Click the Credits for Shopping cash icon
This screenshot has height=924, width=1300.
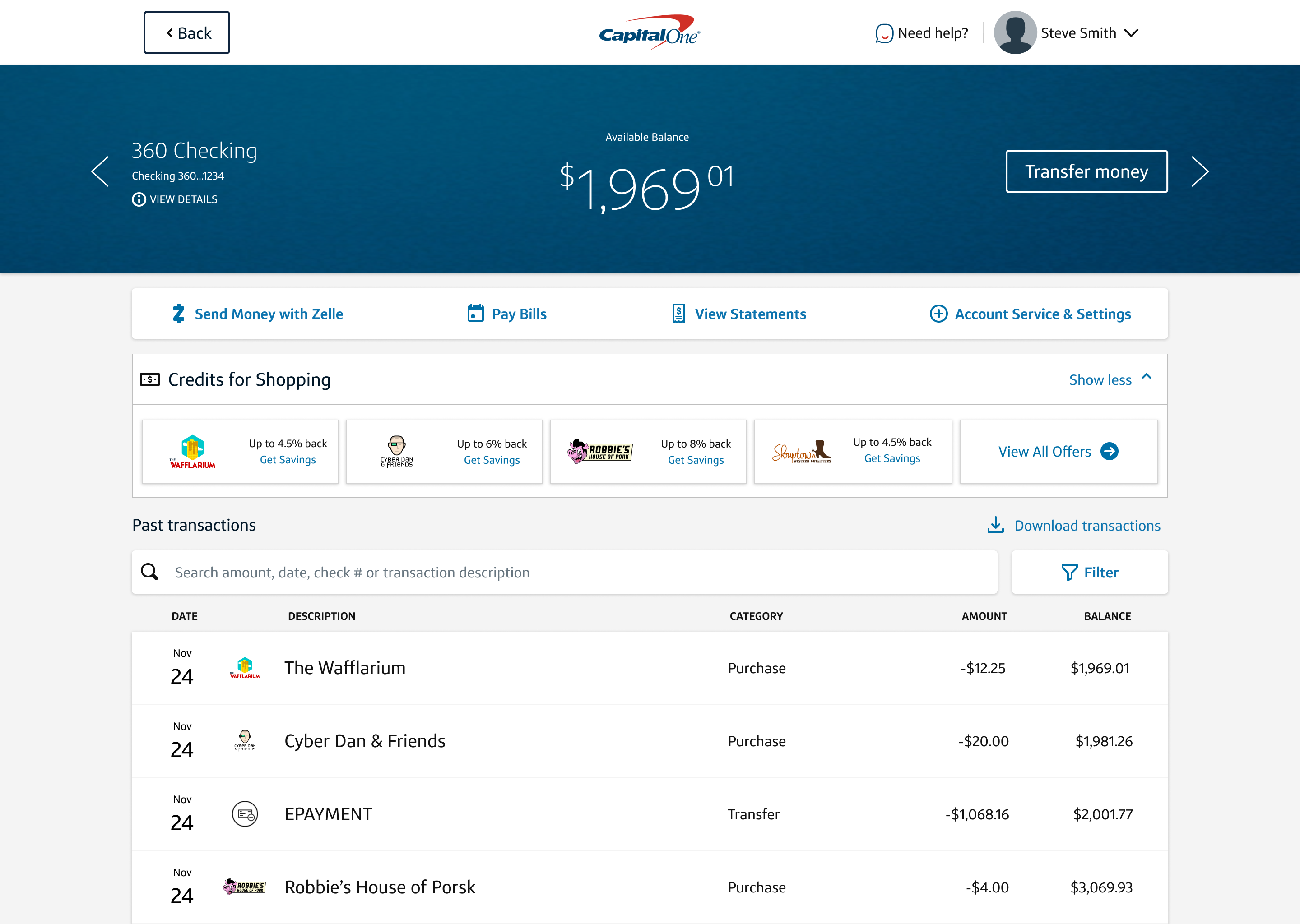(150, 379)
